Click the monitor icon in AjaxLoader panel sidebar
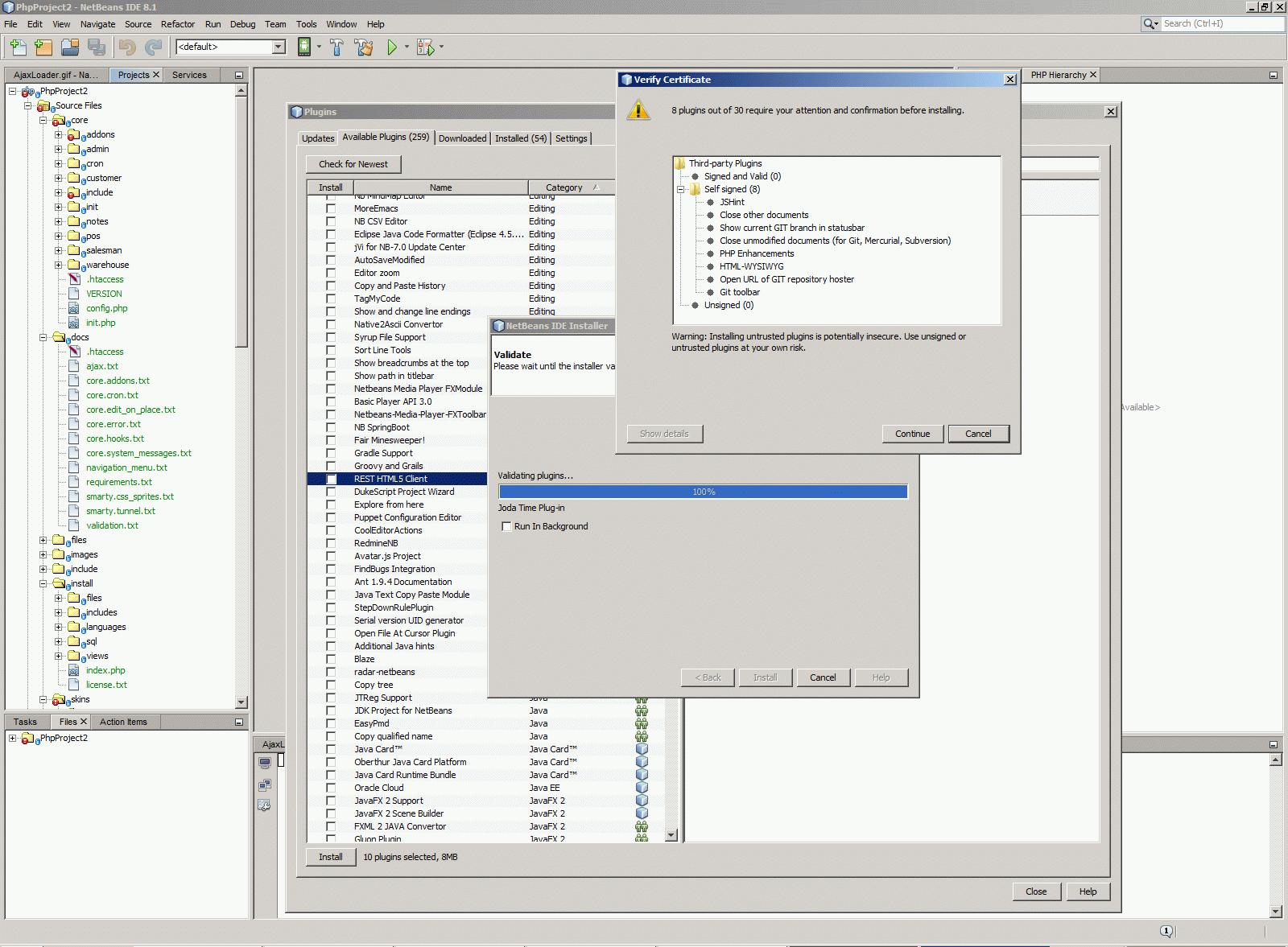 point(265,763)
